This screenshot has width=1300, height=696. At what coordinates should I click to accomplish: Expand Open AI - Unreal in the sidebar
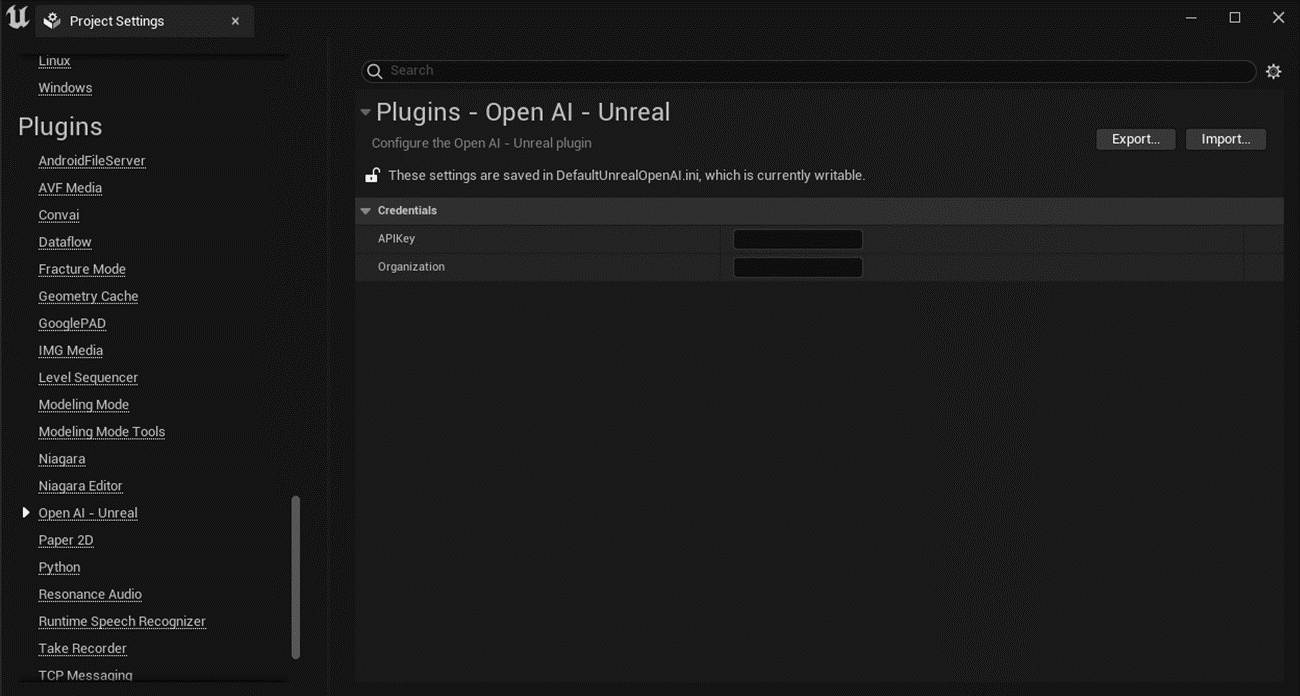[x=25, y=512]
